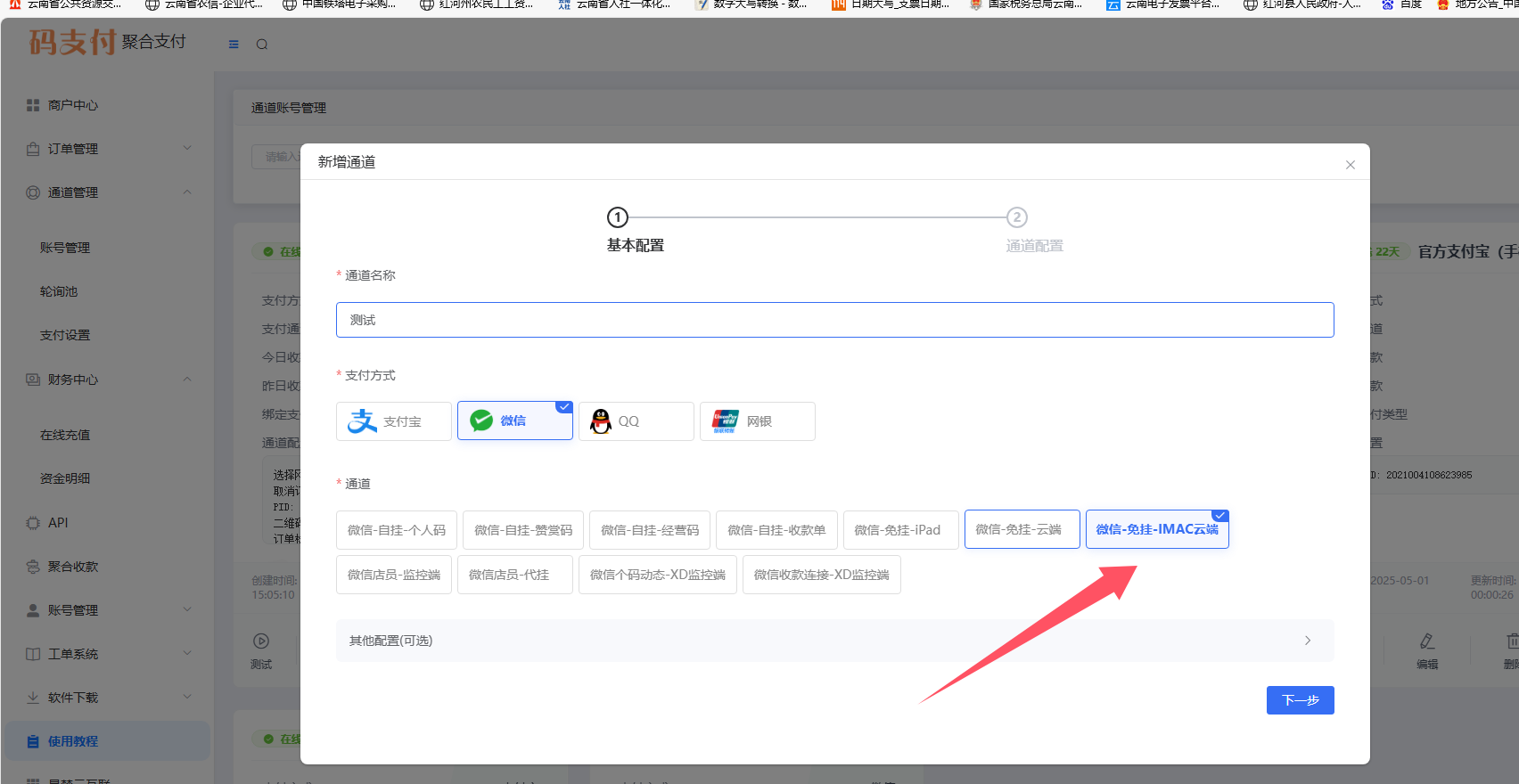Viewport: 1519px width, 784px height.
Task: Click the API sidebar icon
Action: coord(33,523)
